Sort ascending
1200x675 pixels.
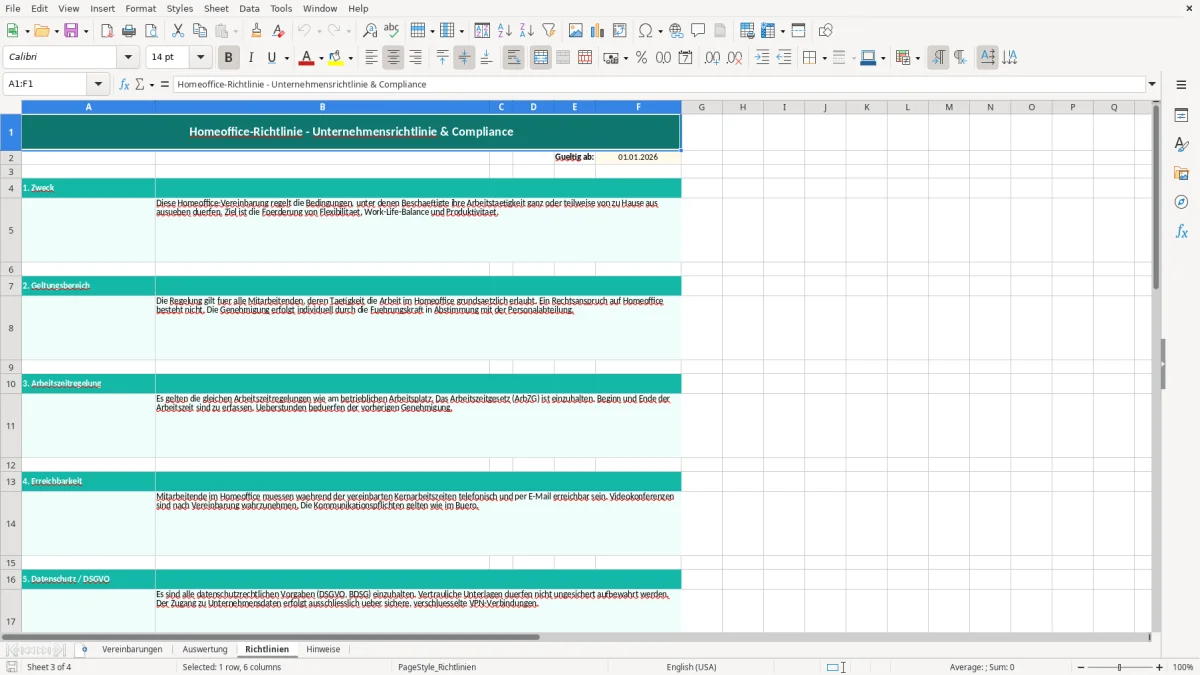tap(505, 31)
